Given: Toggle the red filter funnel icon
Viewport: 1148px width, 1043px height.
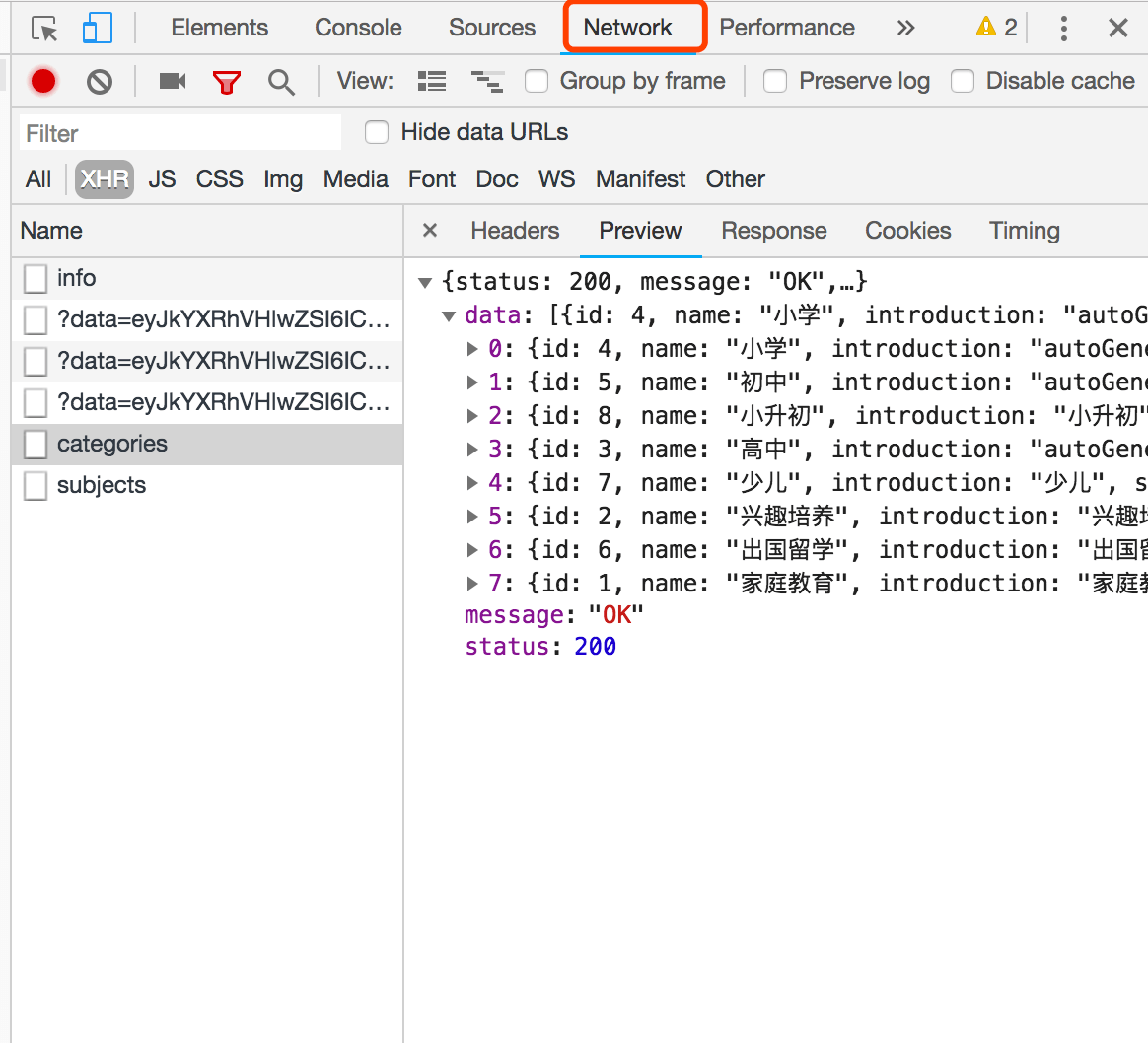Looking at the screenshot, I should pos(227,82).
